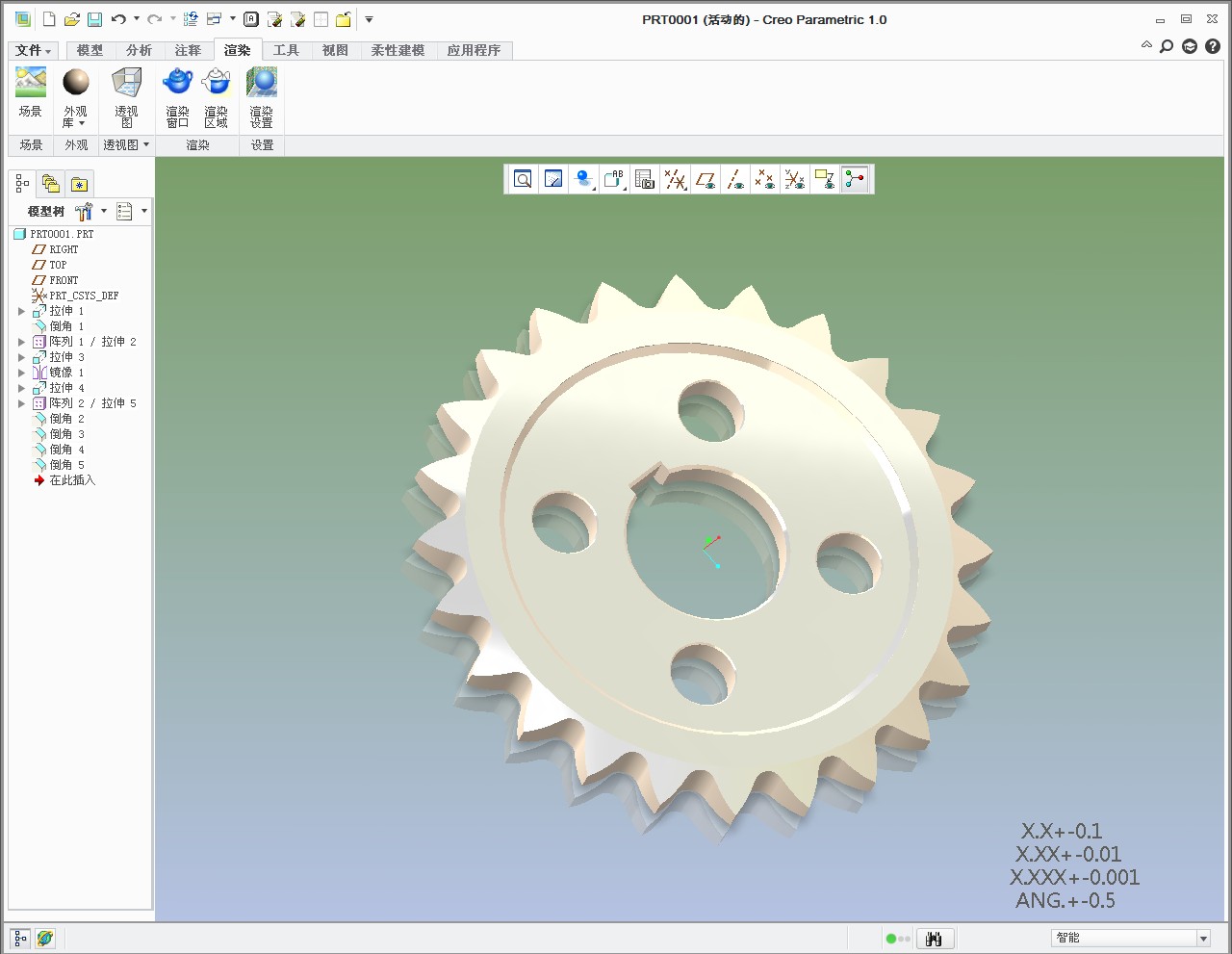Toggle spin center display
Viewport: 1232px width, 954px height.
point(855,179)
